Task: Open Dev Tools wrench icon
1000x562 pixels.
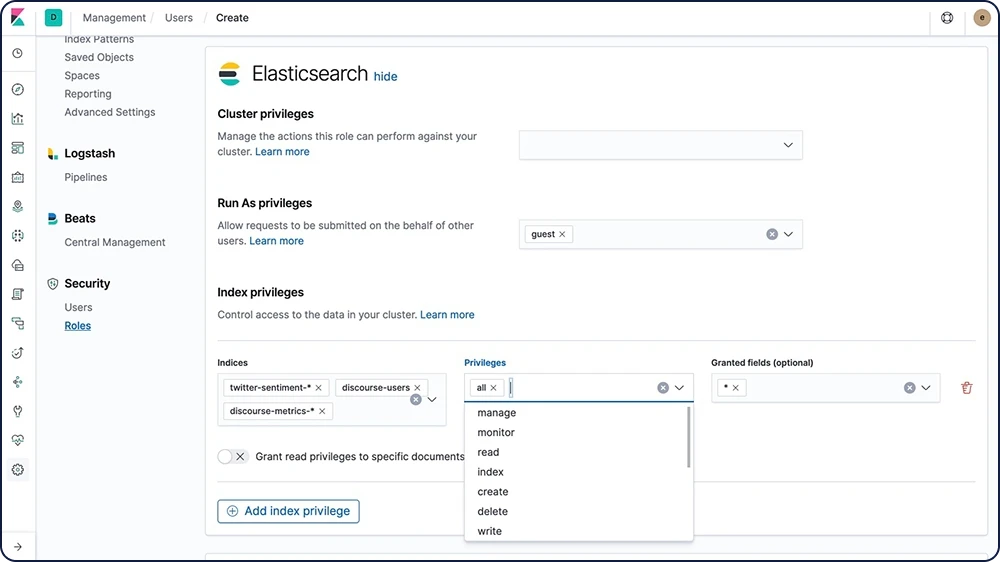Action: (18, 411)
